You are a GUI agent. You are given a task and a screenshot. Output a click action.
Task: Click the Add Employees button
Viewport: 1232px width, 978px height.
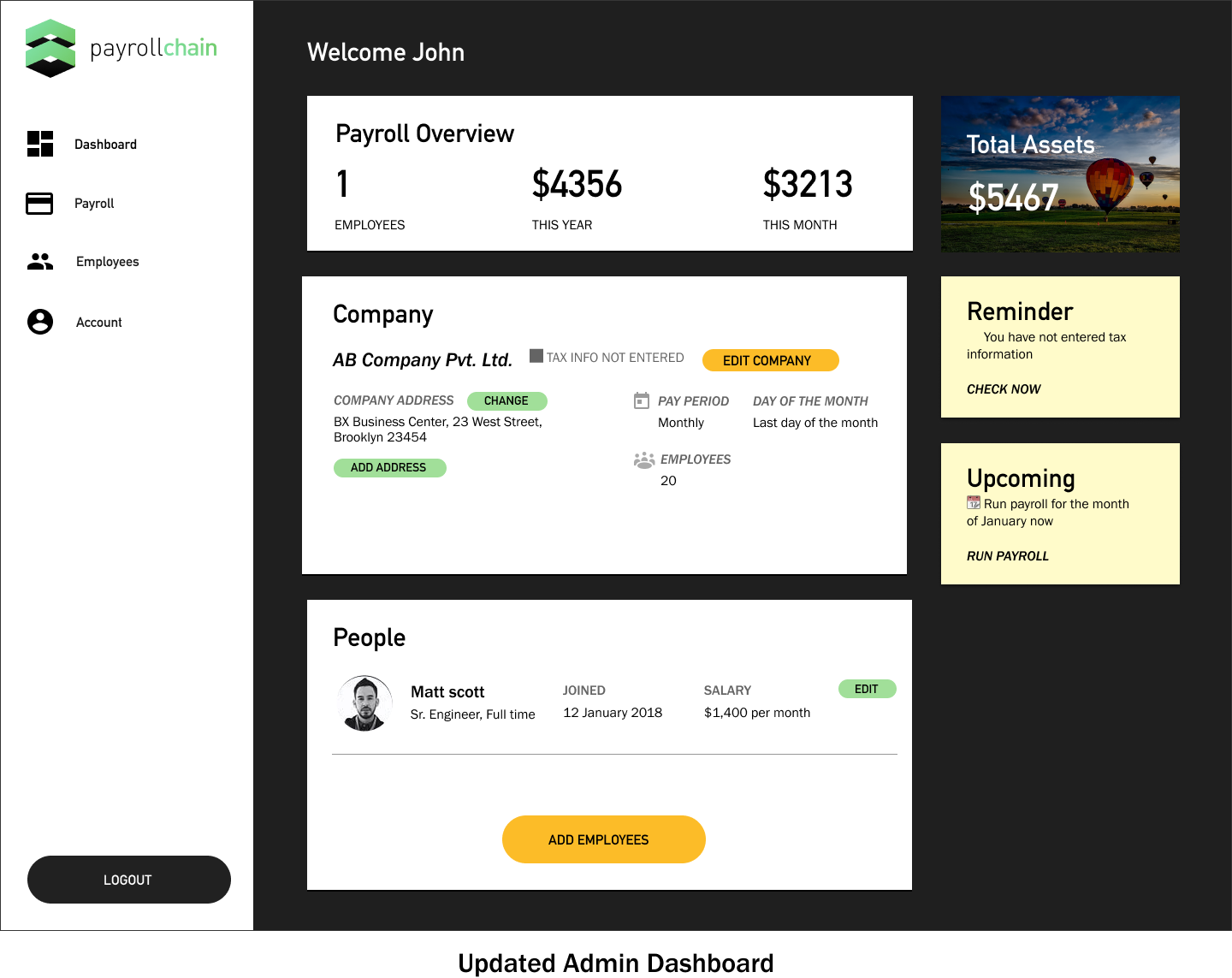pos(603,839)
